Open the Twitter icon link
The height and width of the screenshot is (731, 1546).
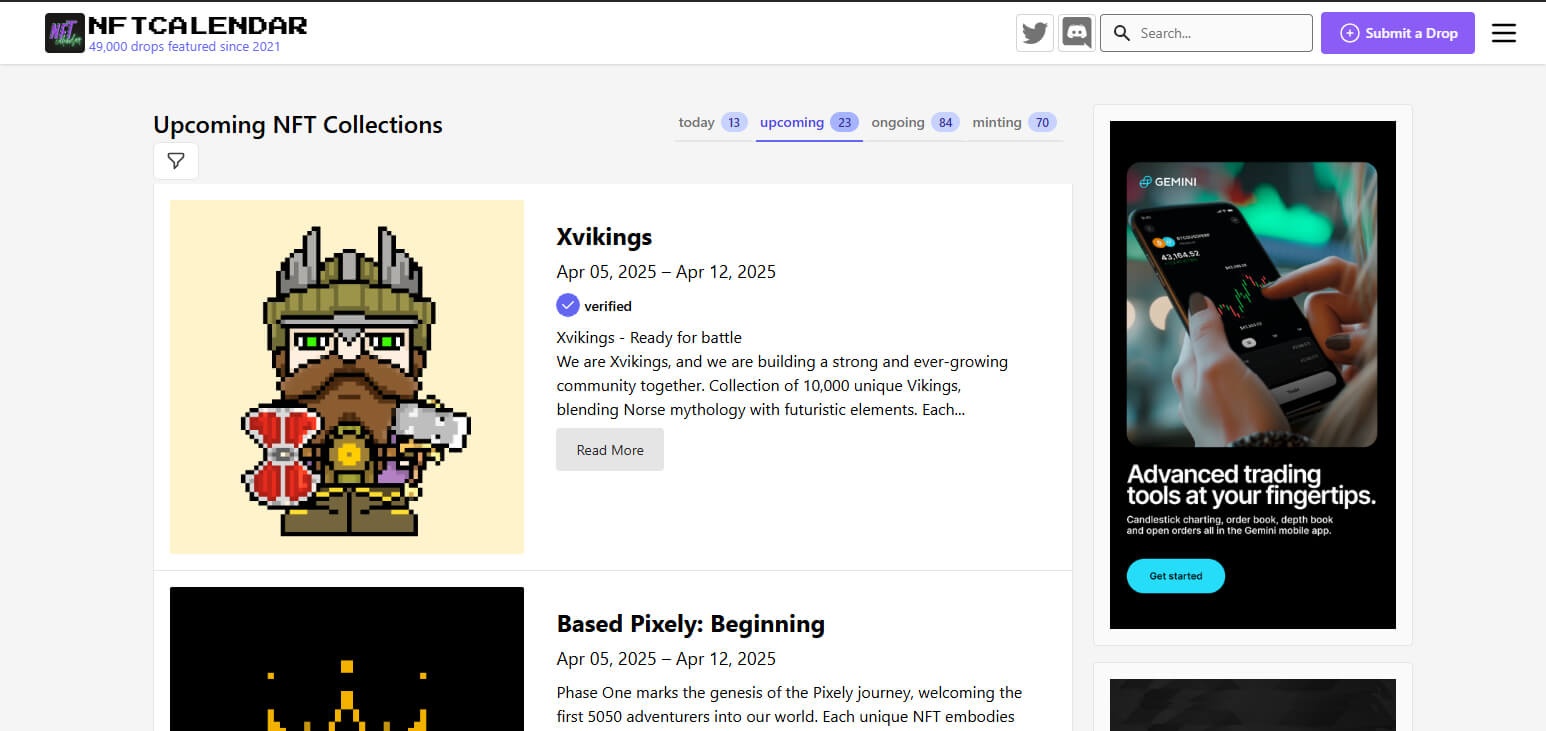point(1035,33)
